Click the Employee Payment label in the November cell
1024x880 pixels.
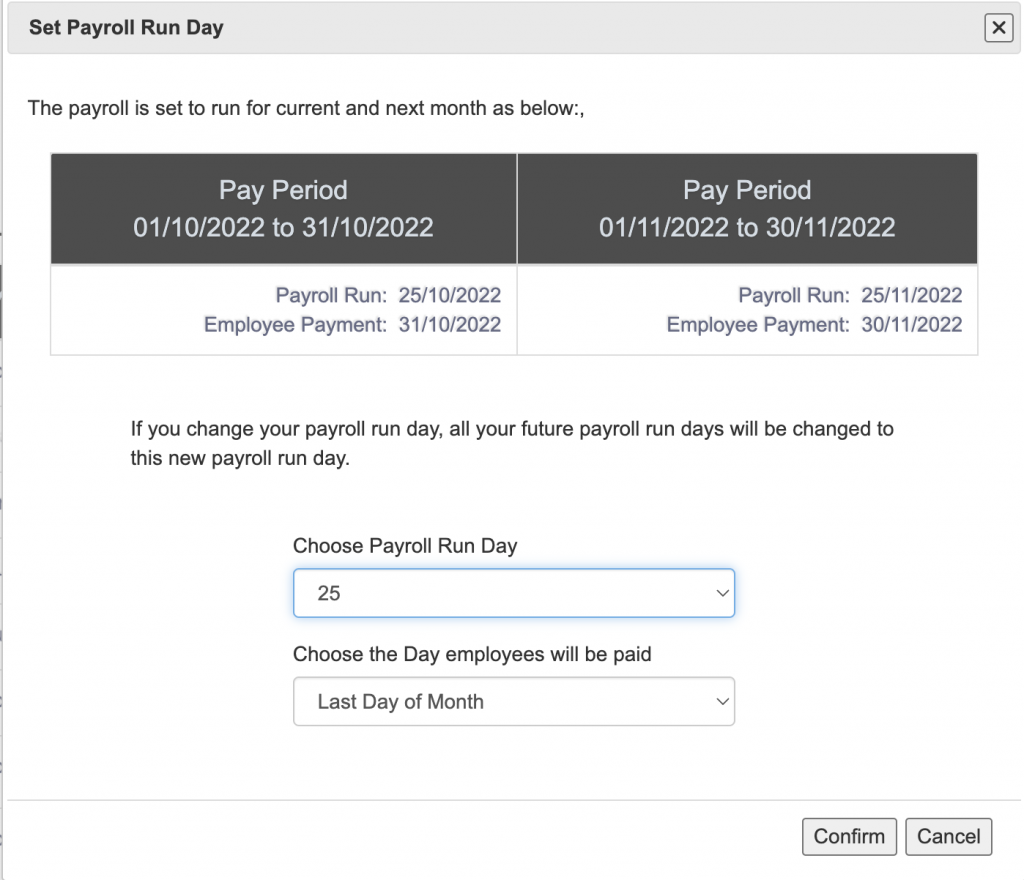pos(757,324)
